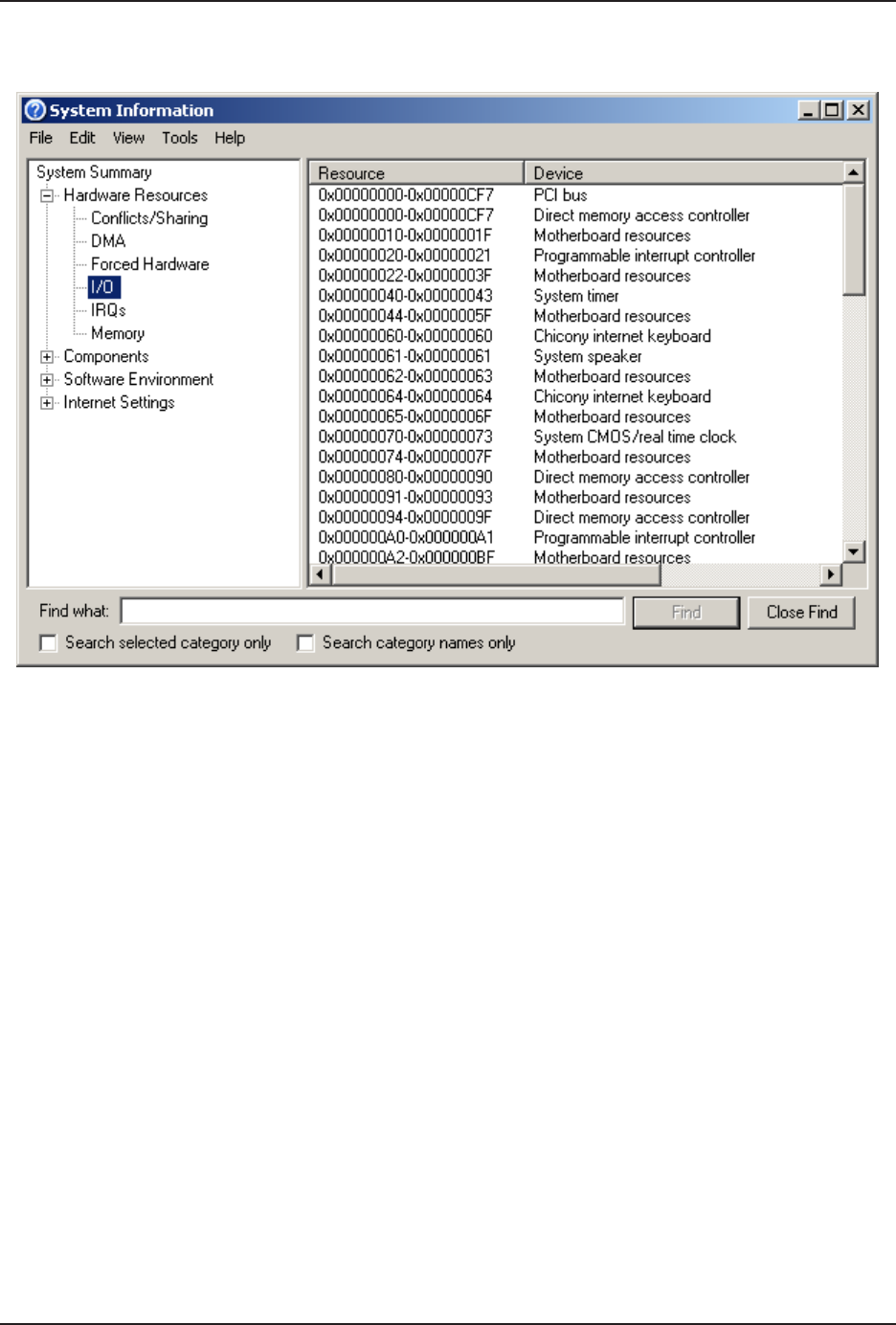
Task: Select resource 0x00000022-0x0000003F row
Action: [x=576, y=276]
